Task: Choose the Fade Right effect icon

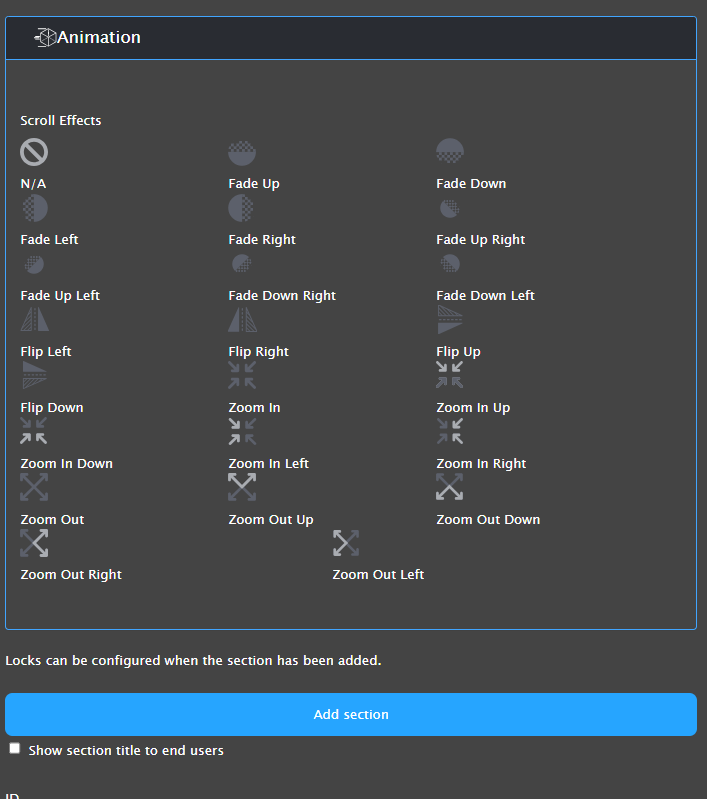Action: pos(242,208)
